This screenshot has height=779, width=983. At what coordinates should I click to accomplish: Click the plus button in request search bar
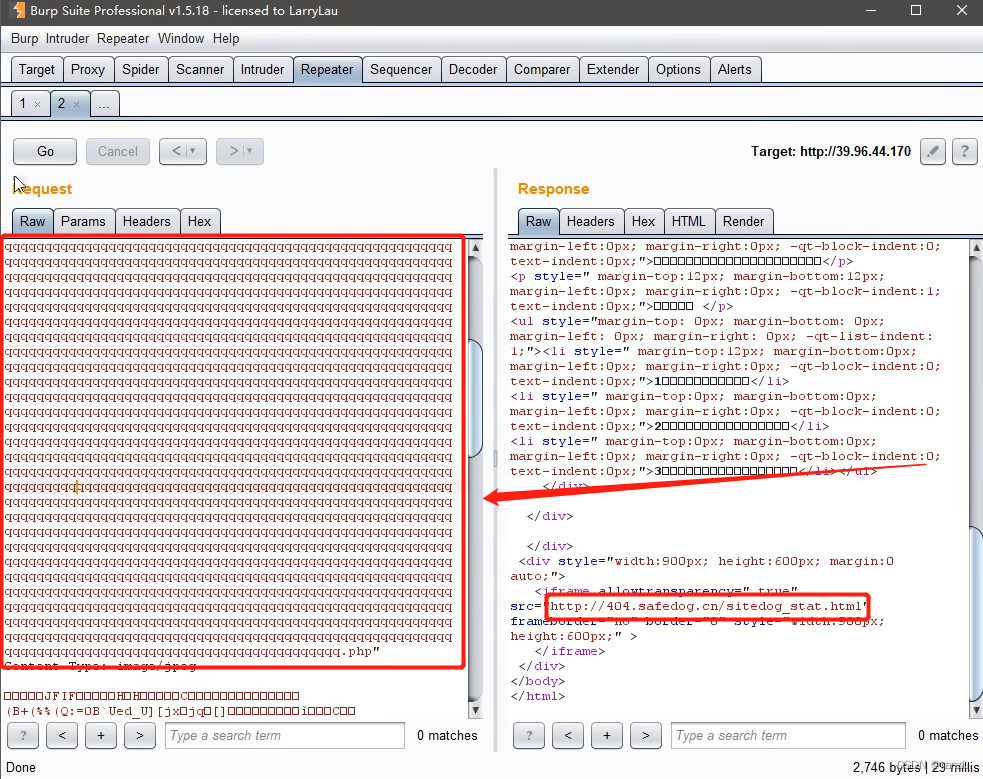[101, 735]
